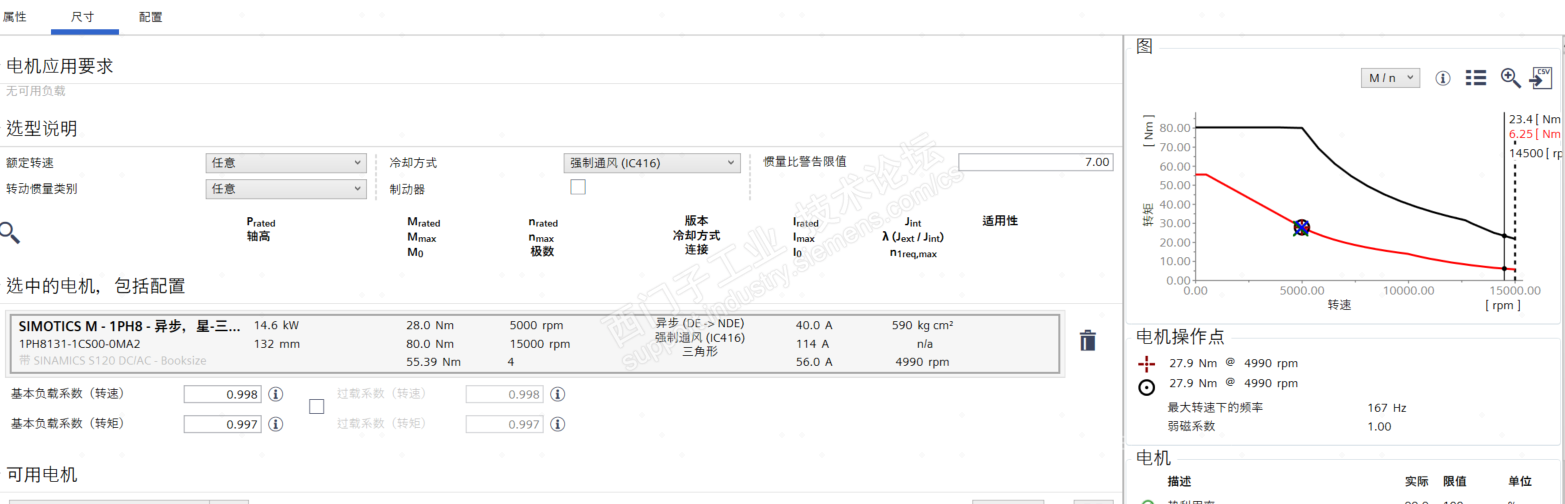This screenshot has height=504, width=1565.
Task: Open the 转动惯量类别 dropdown
Action: click(286, 188)
